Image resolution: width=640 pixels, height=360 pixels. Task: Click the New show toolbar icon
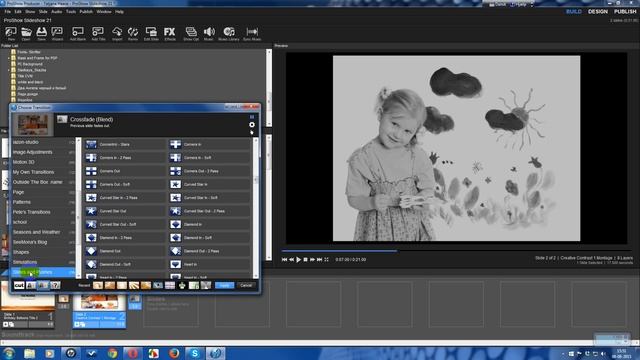tap(11, 33)
